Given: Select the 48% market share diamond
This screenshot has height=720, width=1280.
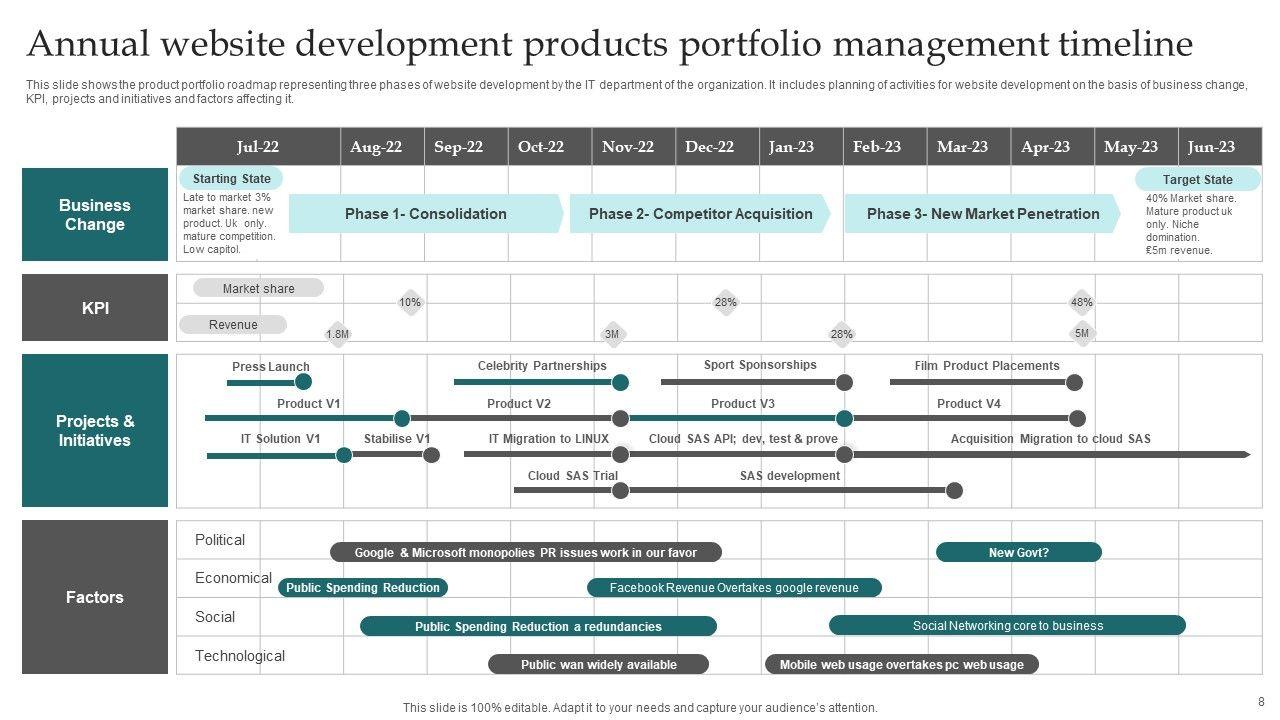Looking at the screenshot, I should click(1082, 302).
